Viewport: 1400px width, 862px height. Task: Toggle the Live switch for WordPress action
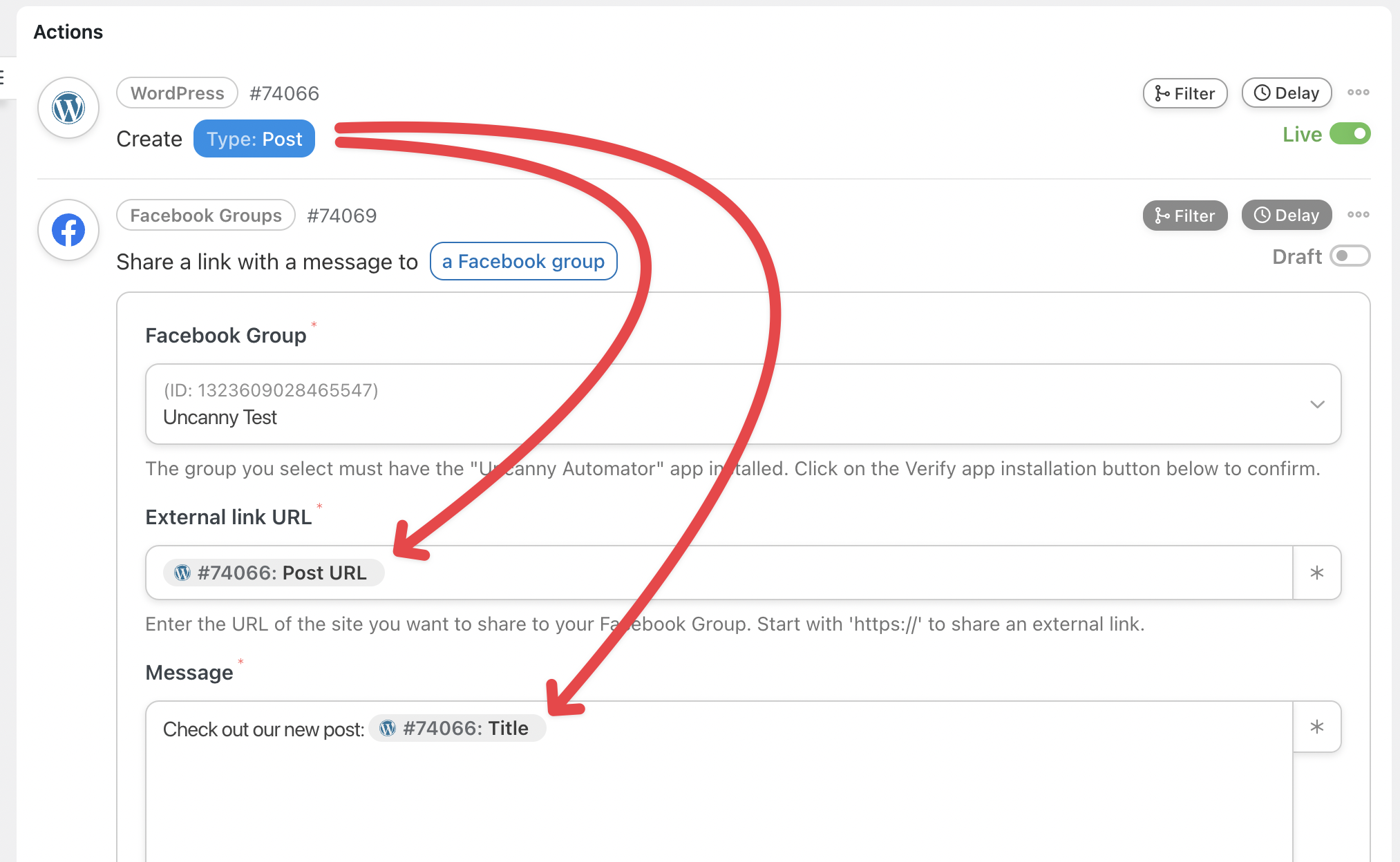[x=1350, y=134]
